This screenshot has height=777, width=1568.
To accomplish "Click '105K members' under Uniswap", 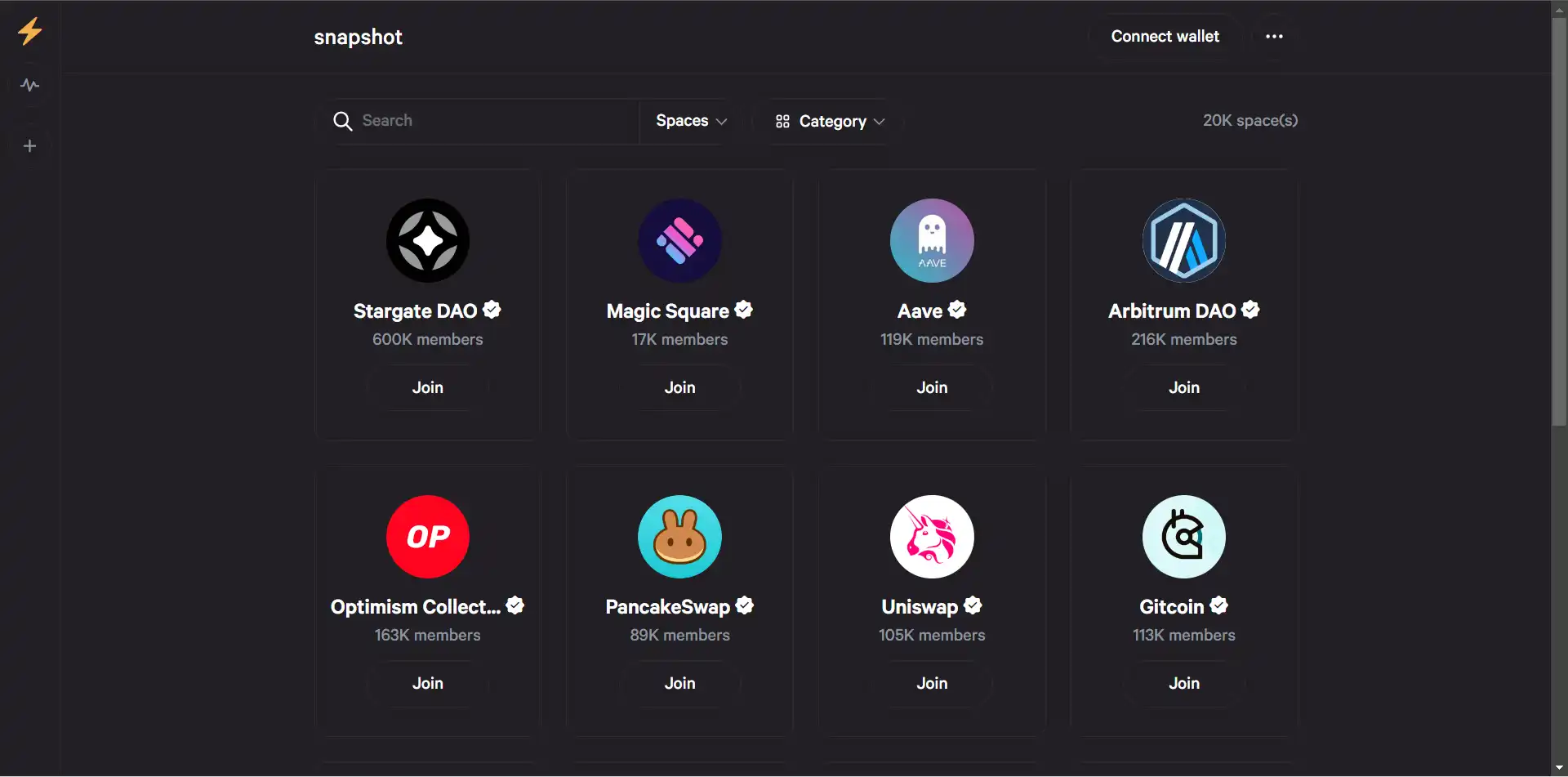I will pos(932,635).
